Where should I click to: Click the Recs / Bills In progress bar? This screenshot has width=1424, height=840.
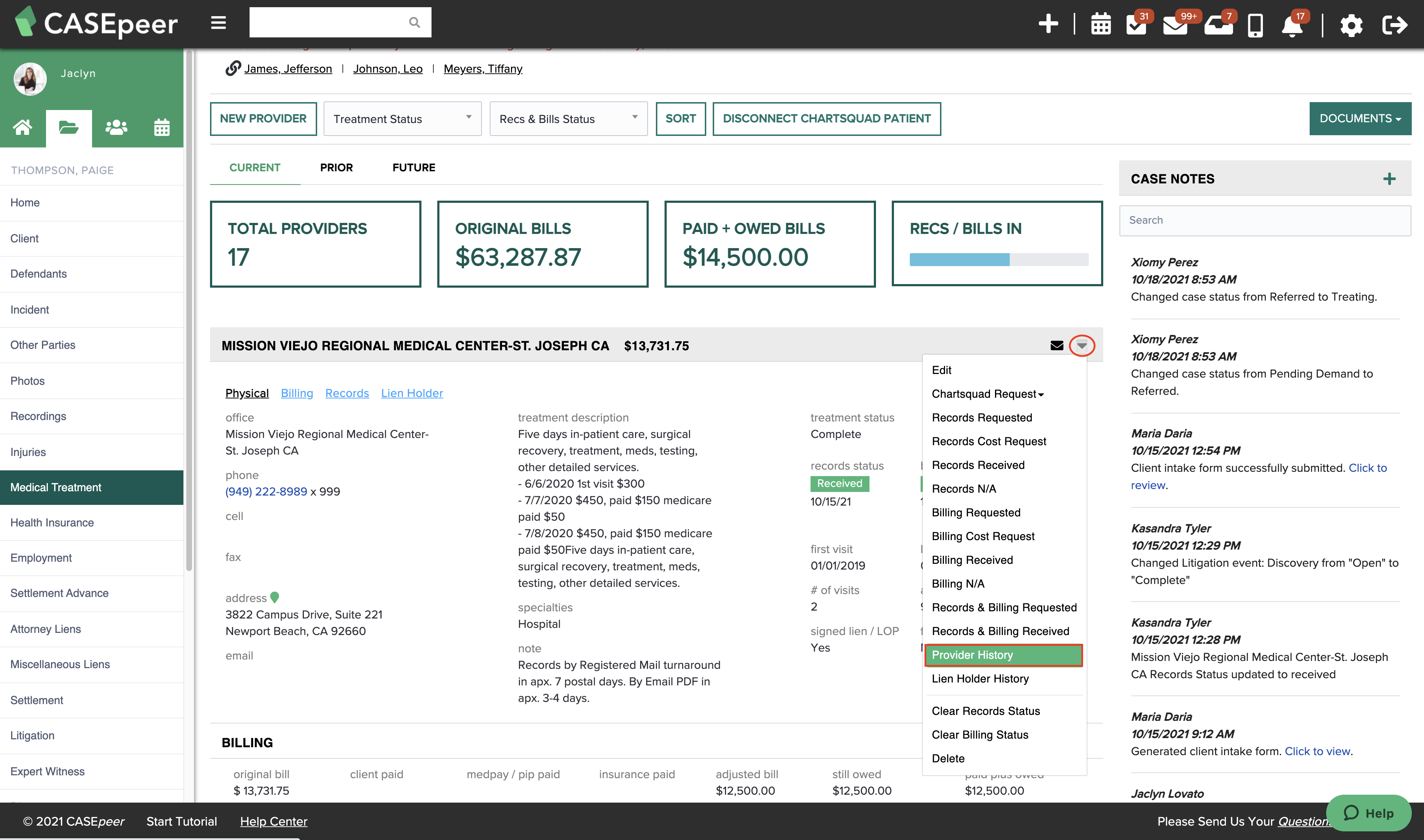pyautogui.click(x=998, y=260)
